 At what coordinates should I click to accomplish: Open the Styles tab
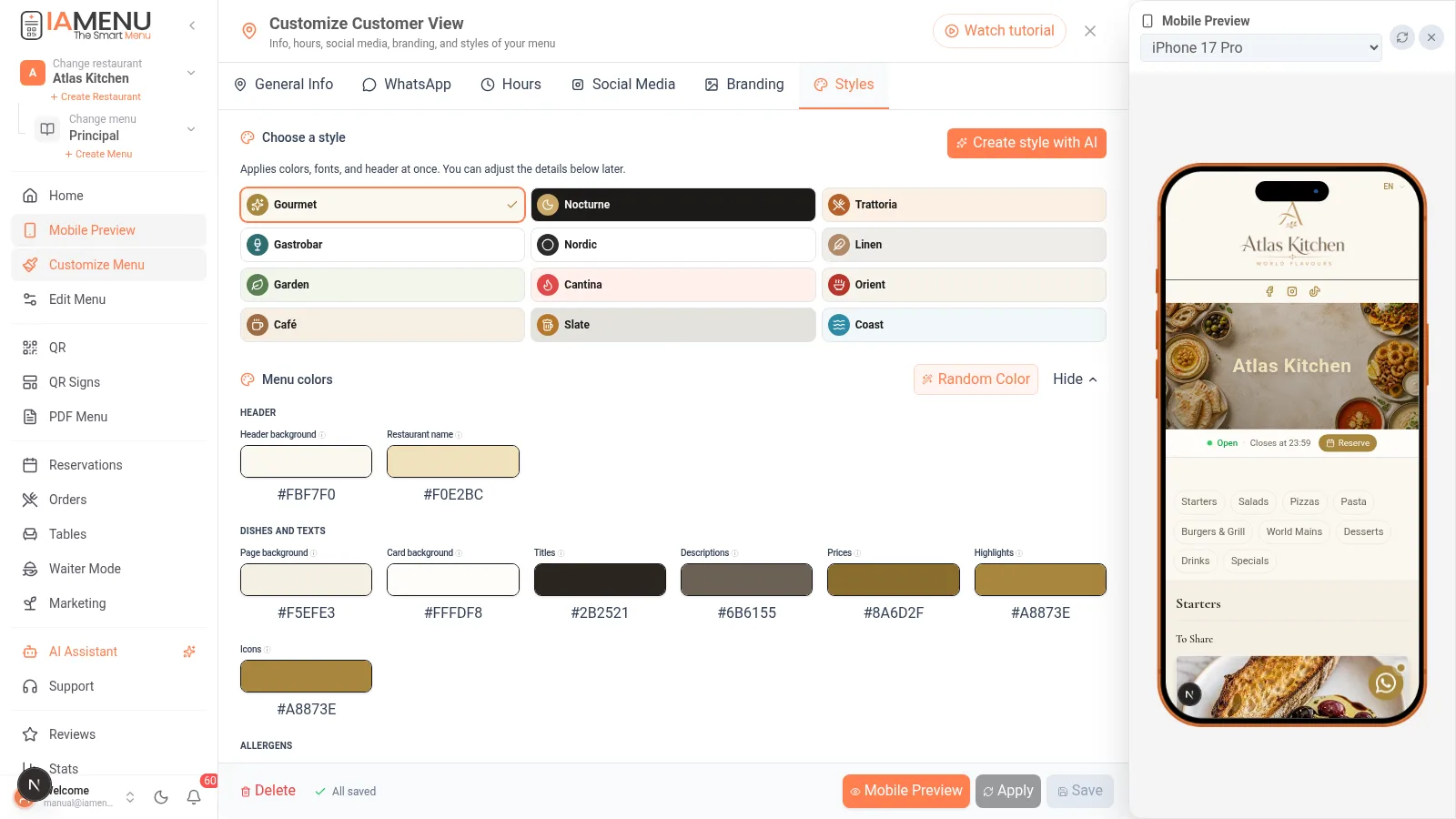pyautogui.click(x=844, y=85)
